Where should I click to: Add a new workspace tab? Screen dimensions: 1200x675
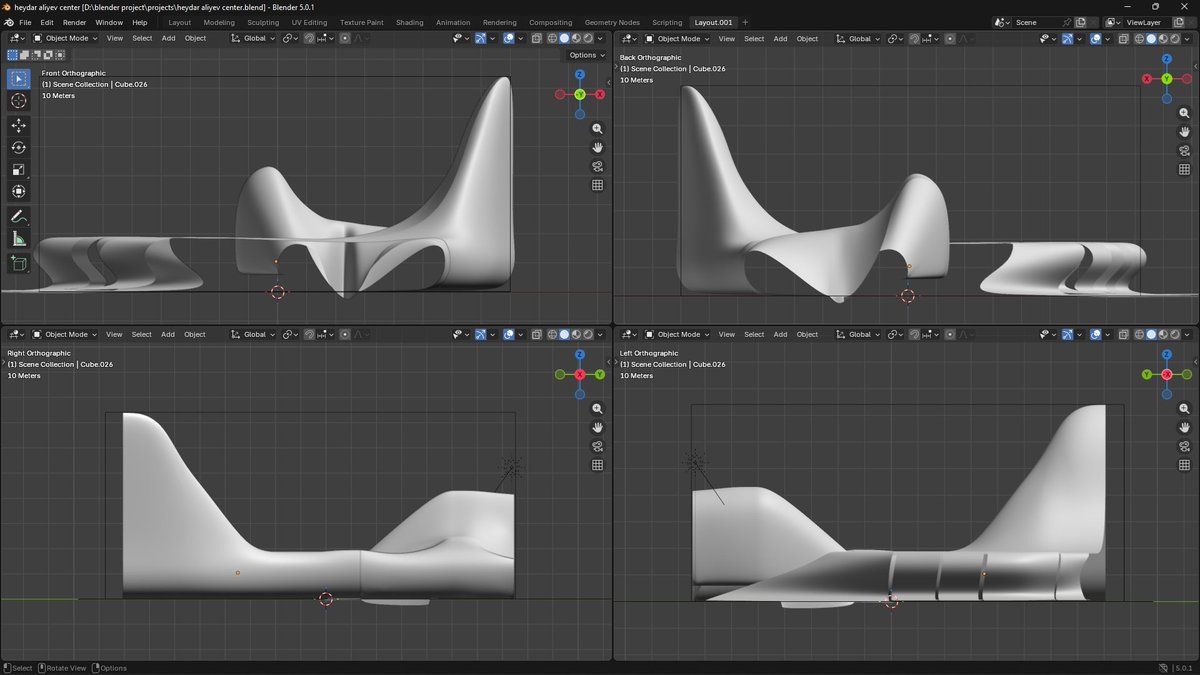[x=745, y=22]
